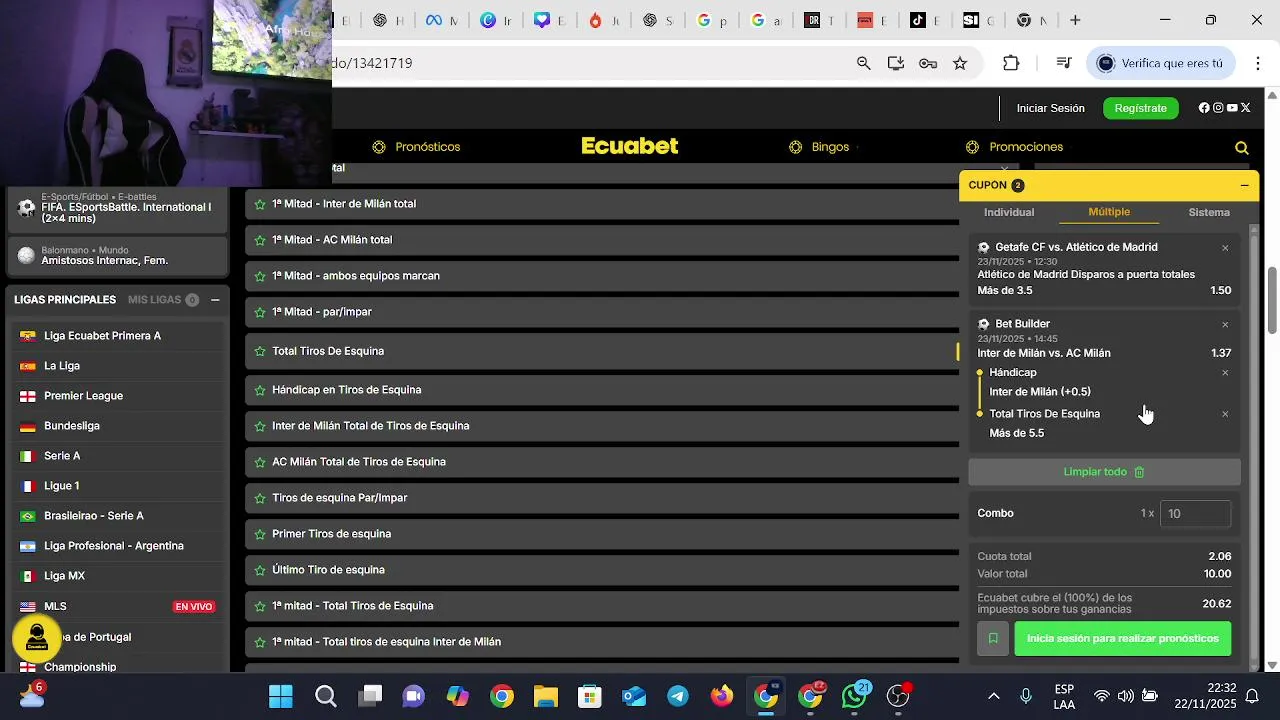Viewport: 1280px width, 720px height.
Task: Open WhatsApp from the taskbar
Action: [855, 696]
